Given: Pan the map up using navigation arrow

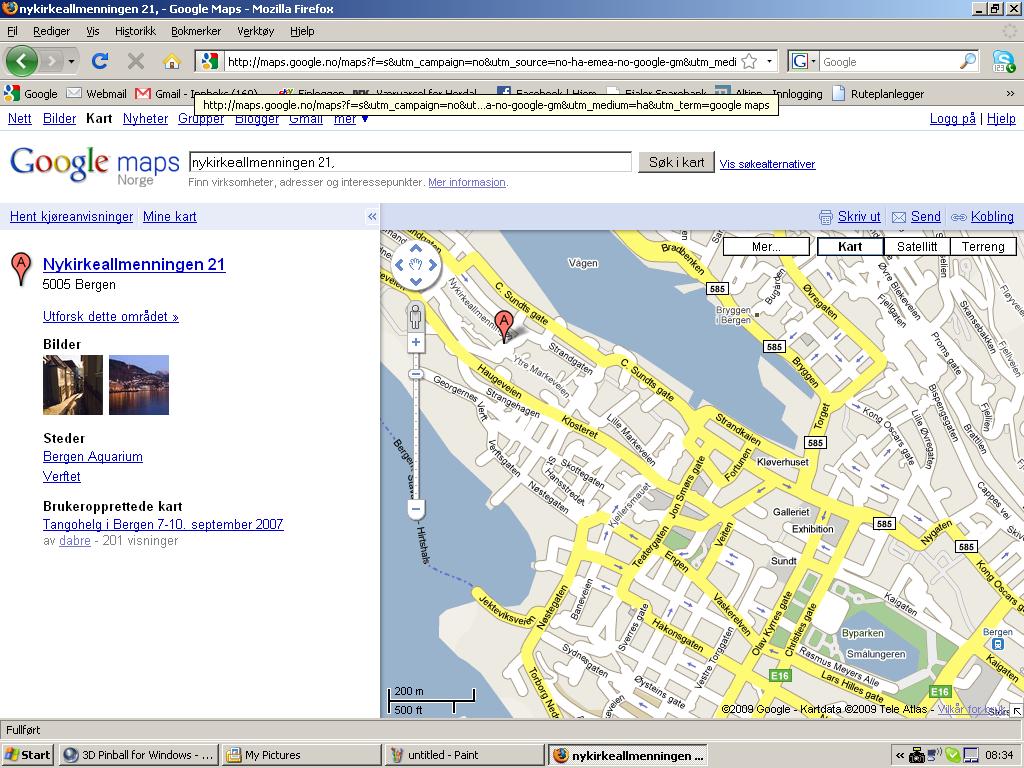Looking at the screenshot, I should tap(416, 249).
